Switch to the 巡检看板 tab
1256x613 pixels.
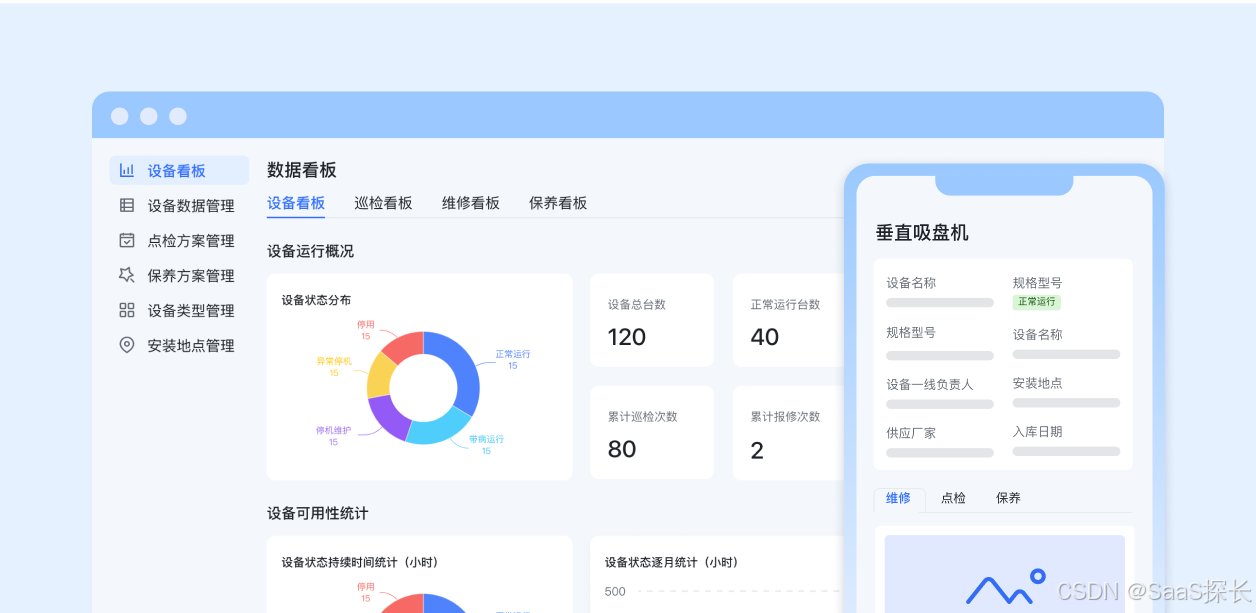click(x=383, y=203)
